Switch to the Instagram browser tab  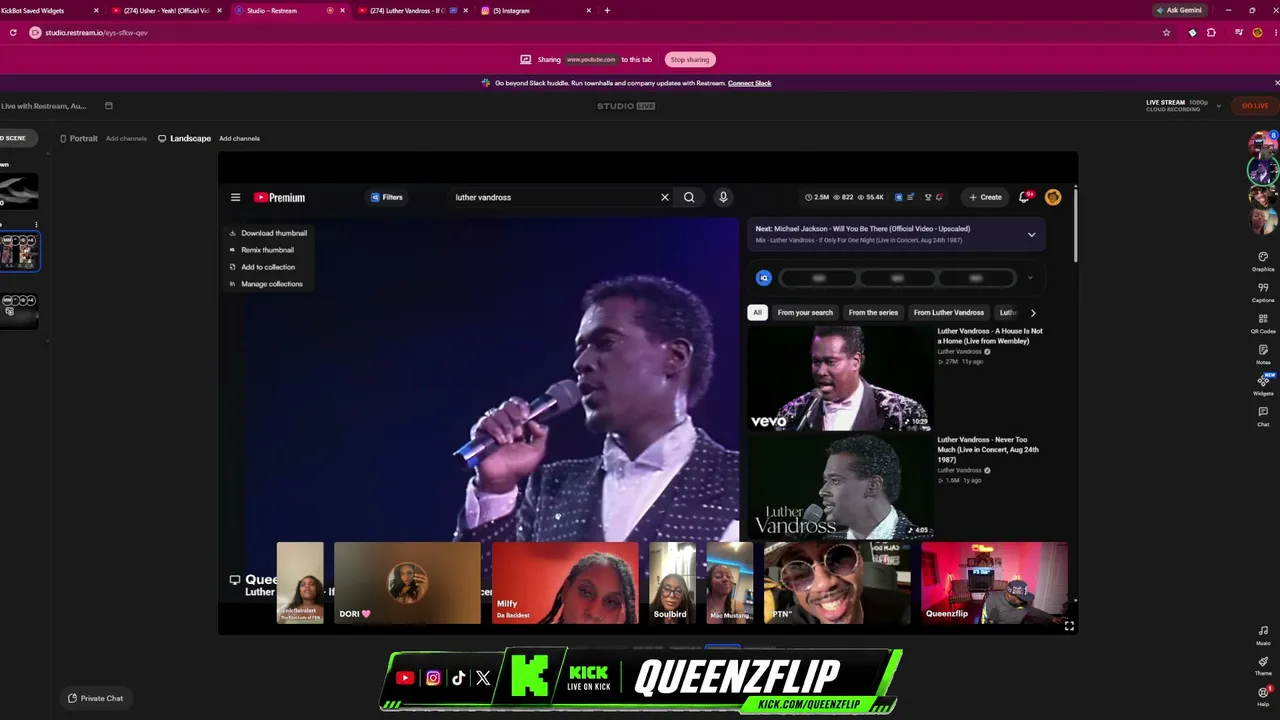[x=535, y=11]
